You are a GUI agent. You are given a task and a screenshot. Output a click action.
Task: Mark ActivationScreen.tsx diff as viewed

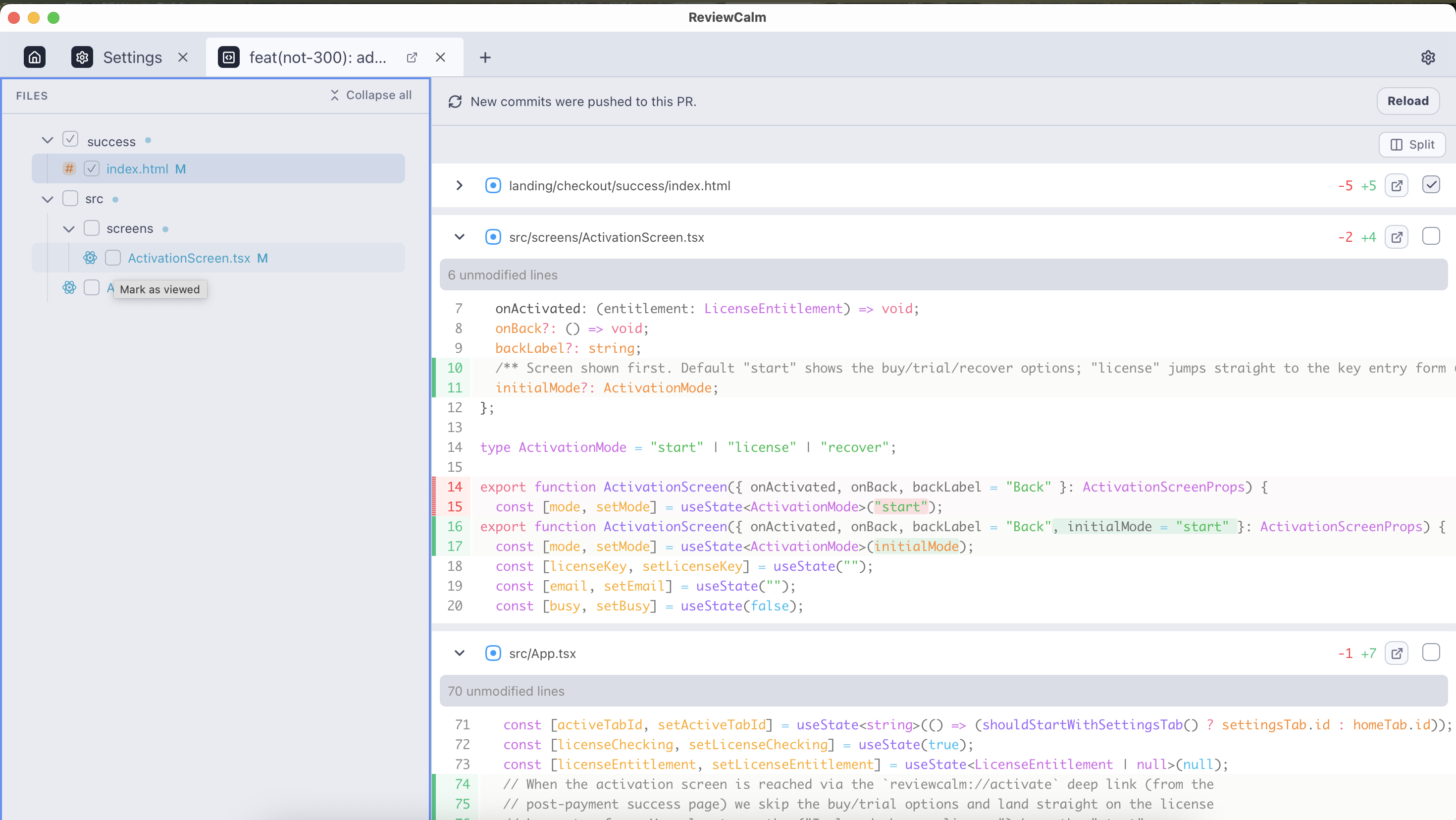(x=1431, y=236)
